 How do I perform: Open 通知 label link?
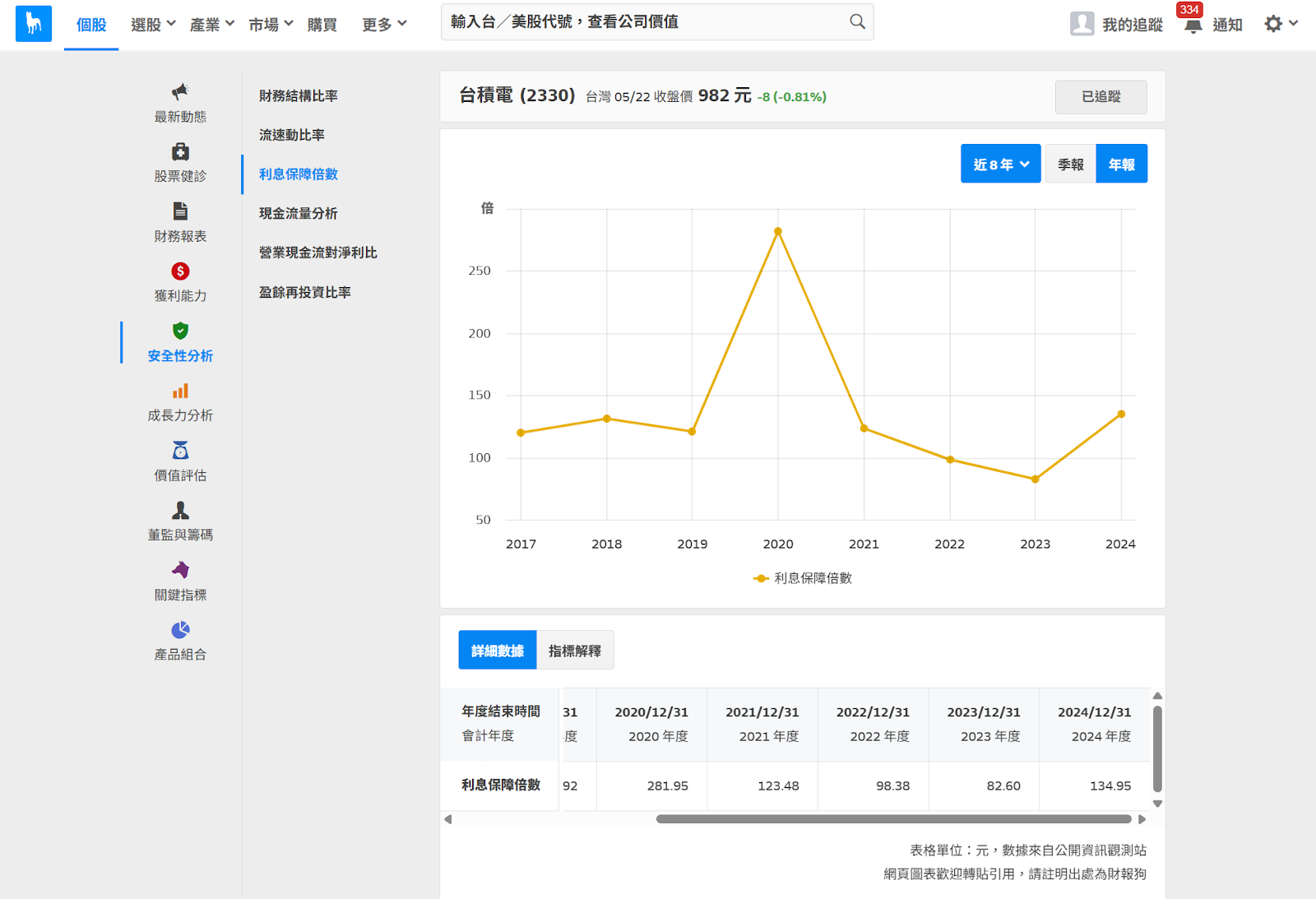[1227, 25]
